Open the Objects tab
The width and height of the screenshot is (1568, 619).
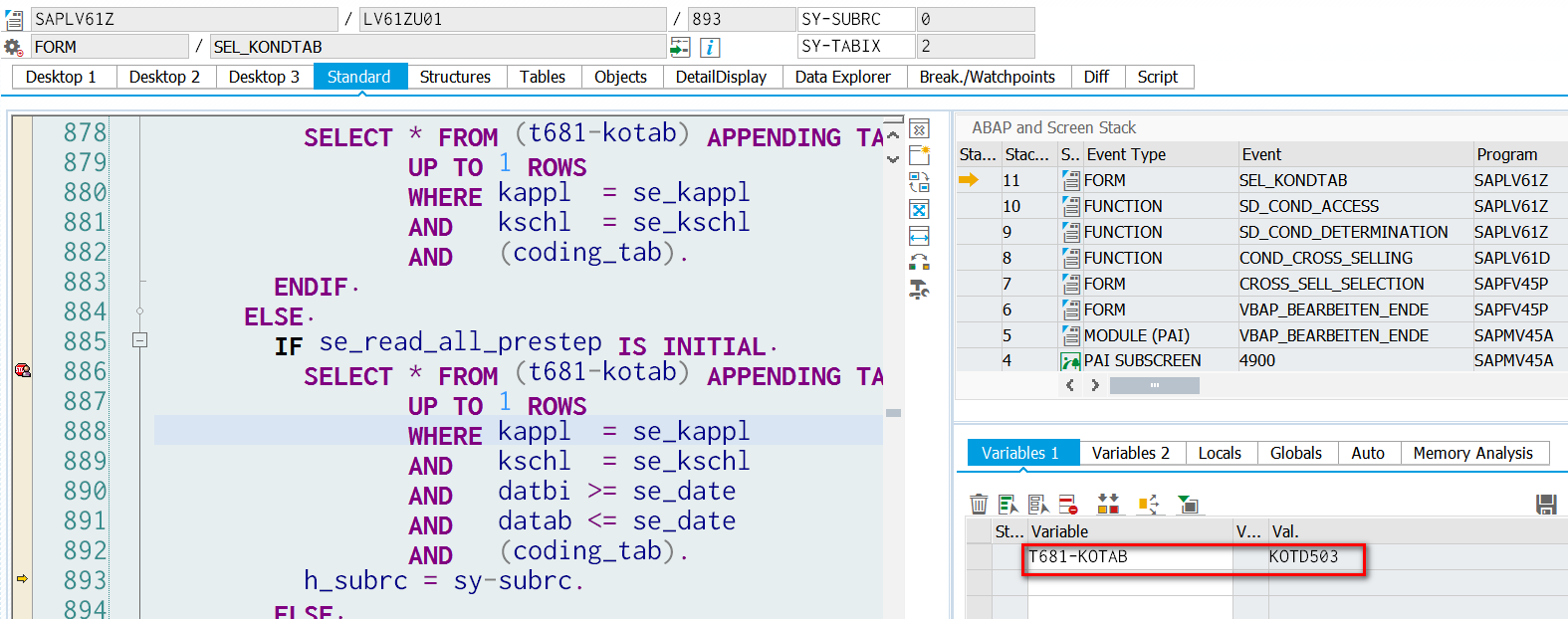tap(621, 77)
